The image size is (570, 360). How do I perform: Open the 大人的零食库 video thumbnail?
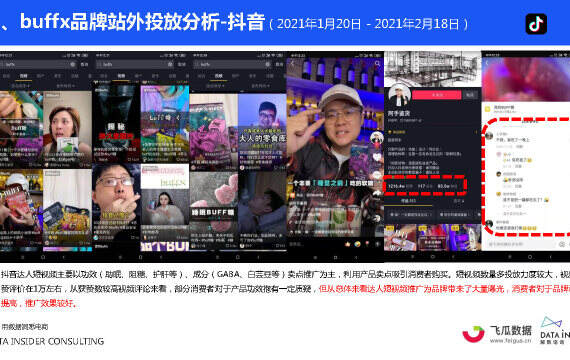(262, 132)
